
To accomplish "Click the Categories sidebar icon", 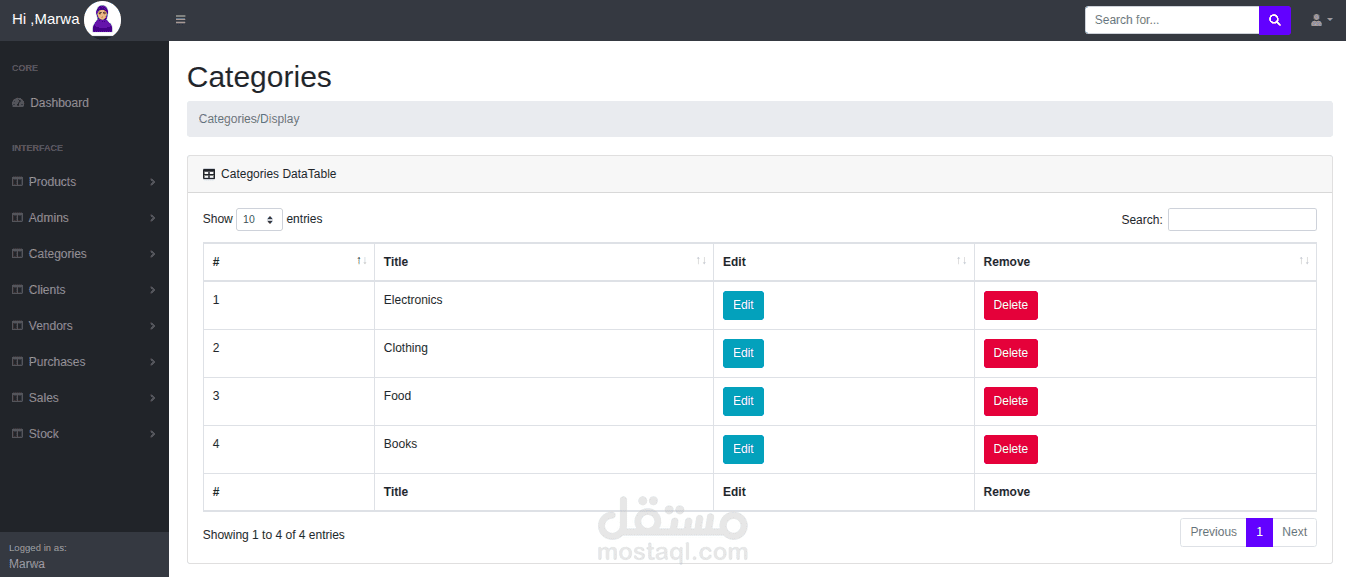I will pos(17,254).
